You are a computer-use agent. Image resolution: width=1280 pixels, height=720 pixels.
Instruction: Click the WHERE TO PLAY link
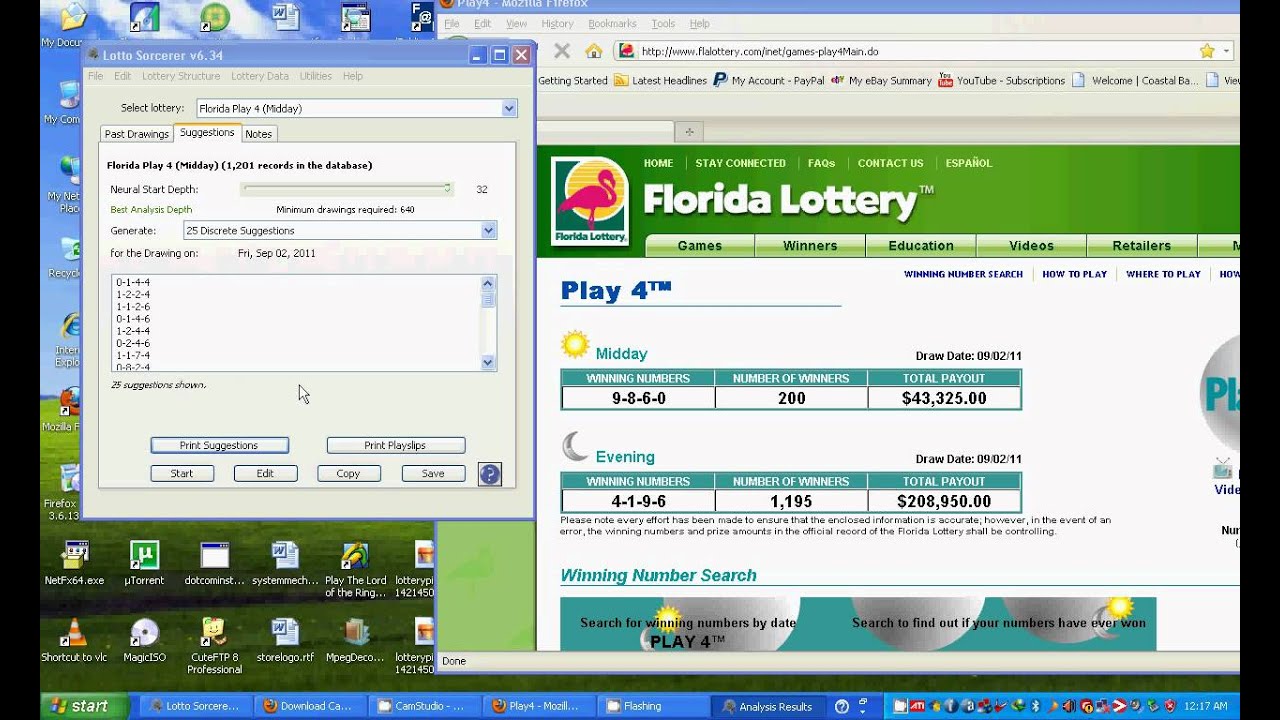click(x=1163, y=274)
